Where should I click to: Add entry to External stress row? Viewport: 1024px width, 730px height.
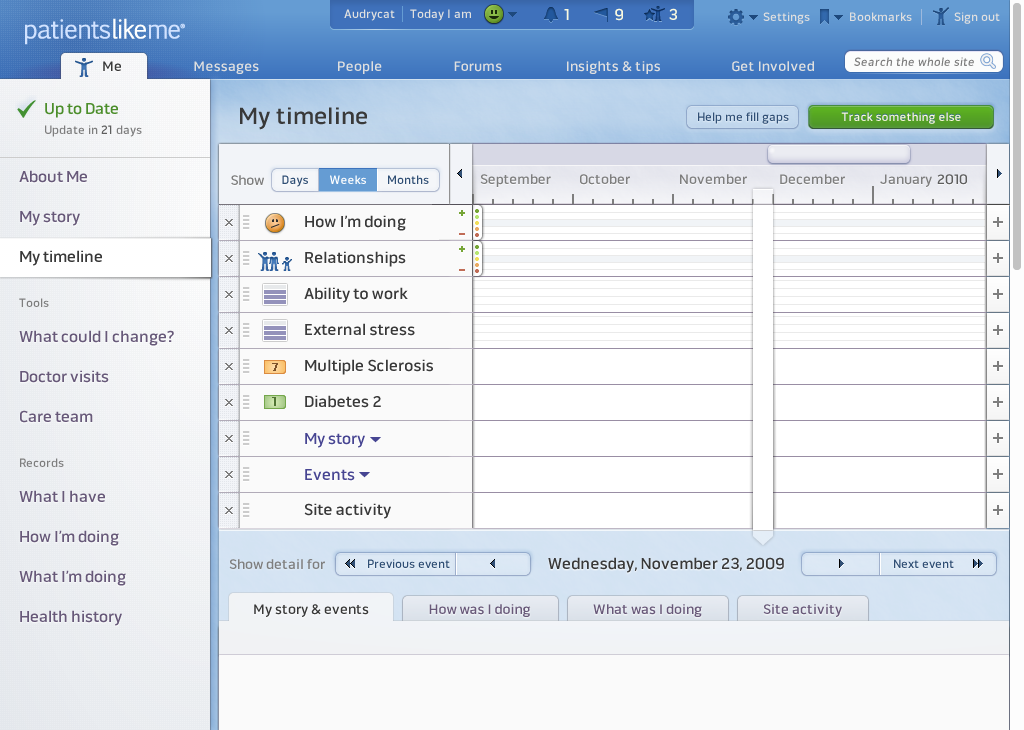pyautogui.click(x=997, y=330)
